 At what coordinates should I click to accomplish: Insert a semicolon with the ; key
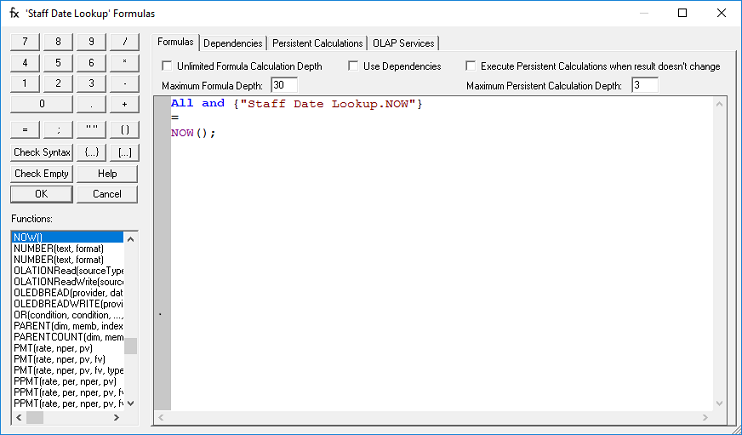[x=59, y=130]
